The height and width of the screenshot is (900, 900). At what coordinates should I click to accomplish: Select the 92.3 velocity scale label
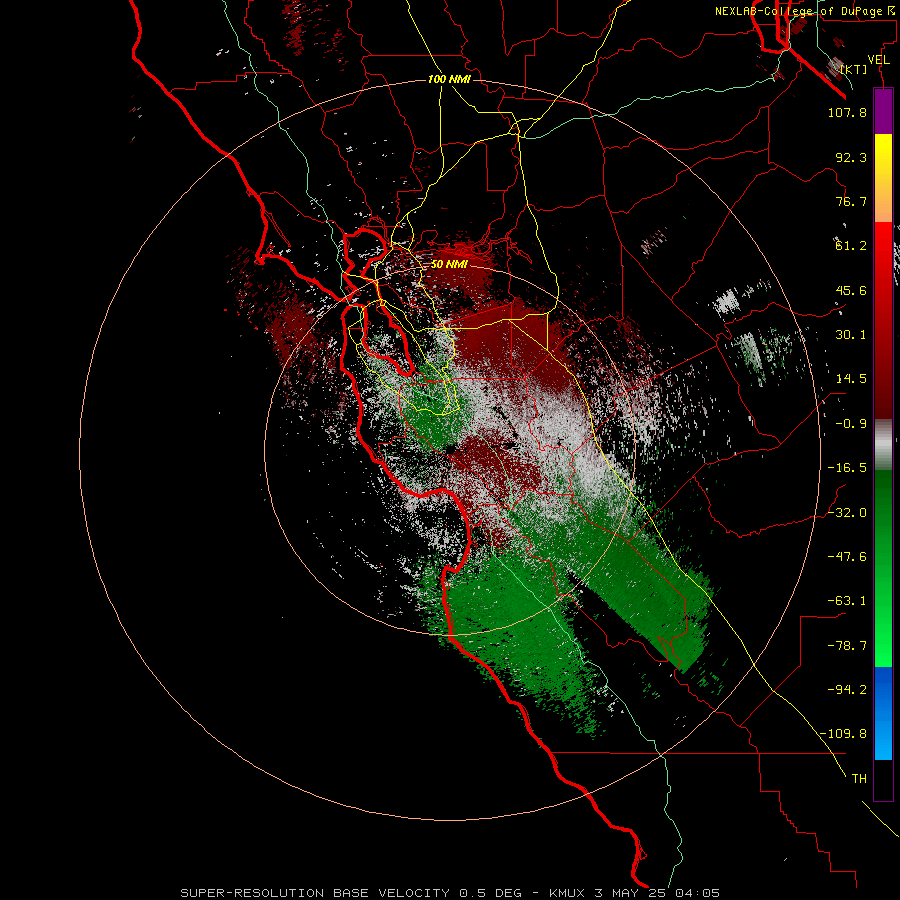click(x=851, y=157)
